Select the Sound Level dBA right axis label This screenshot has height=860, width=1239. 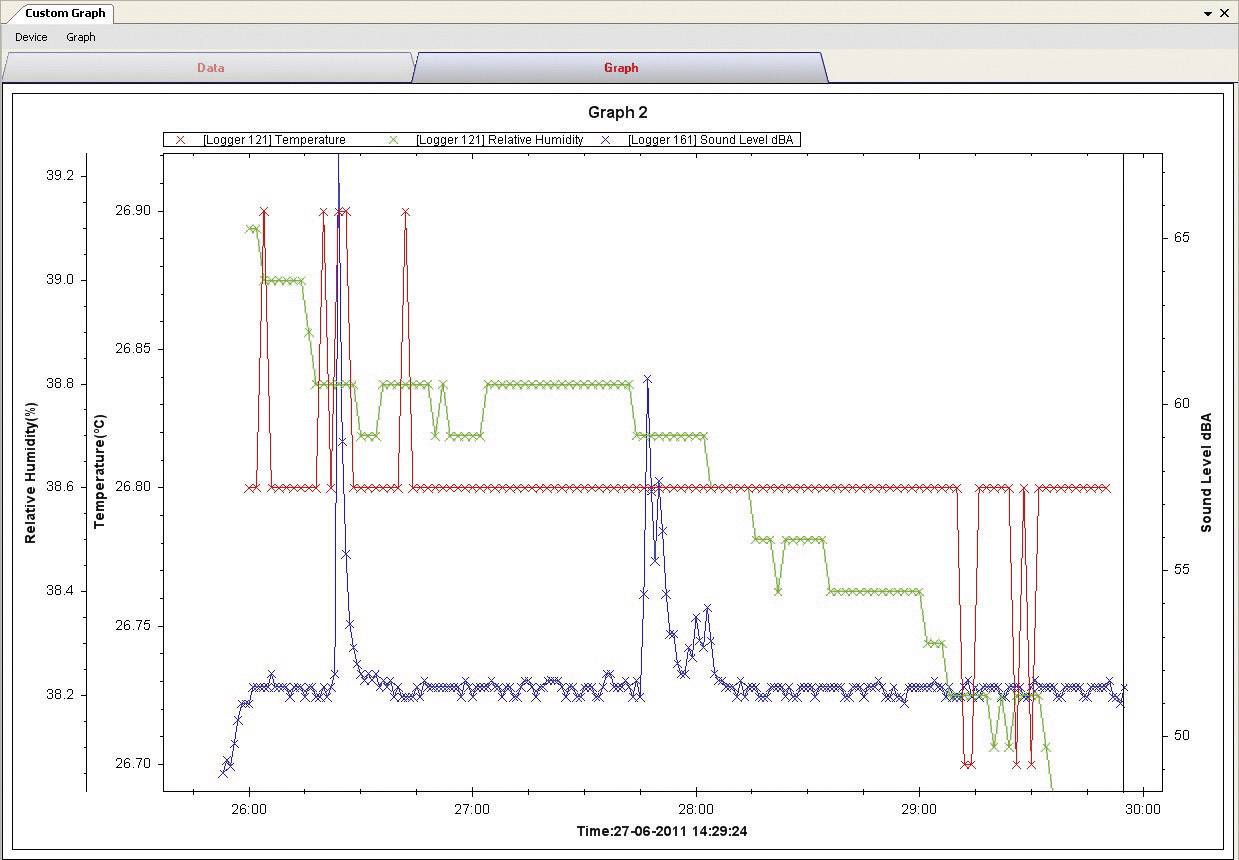[1205, 470]
